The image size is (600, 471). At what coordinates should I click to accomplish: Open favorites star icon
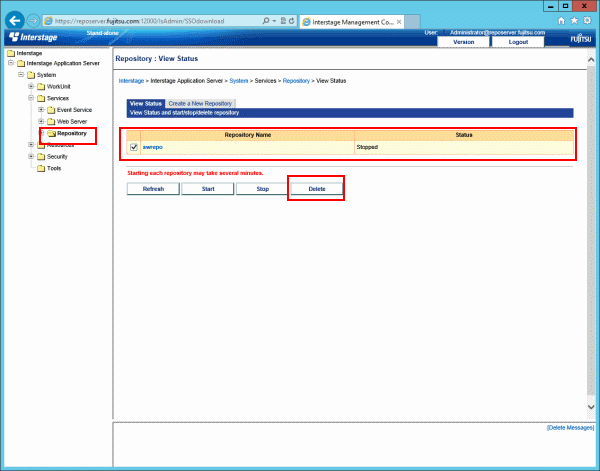coord(574,21)
